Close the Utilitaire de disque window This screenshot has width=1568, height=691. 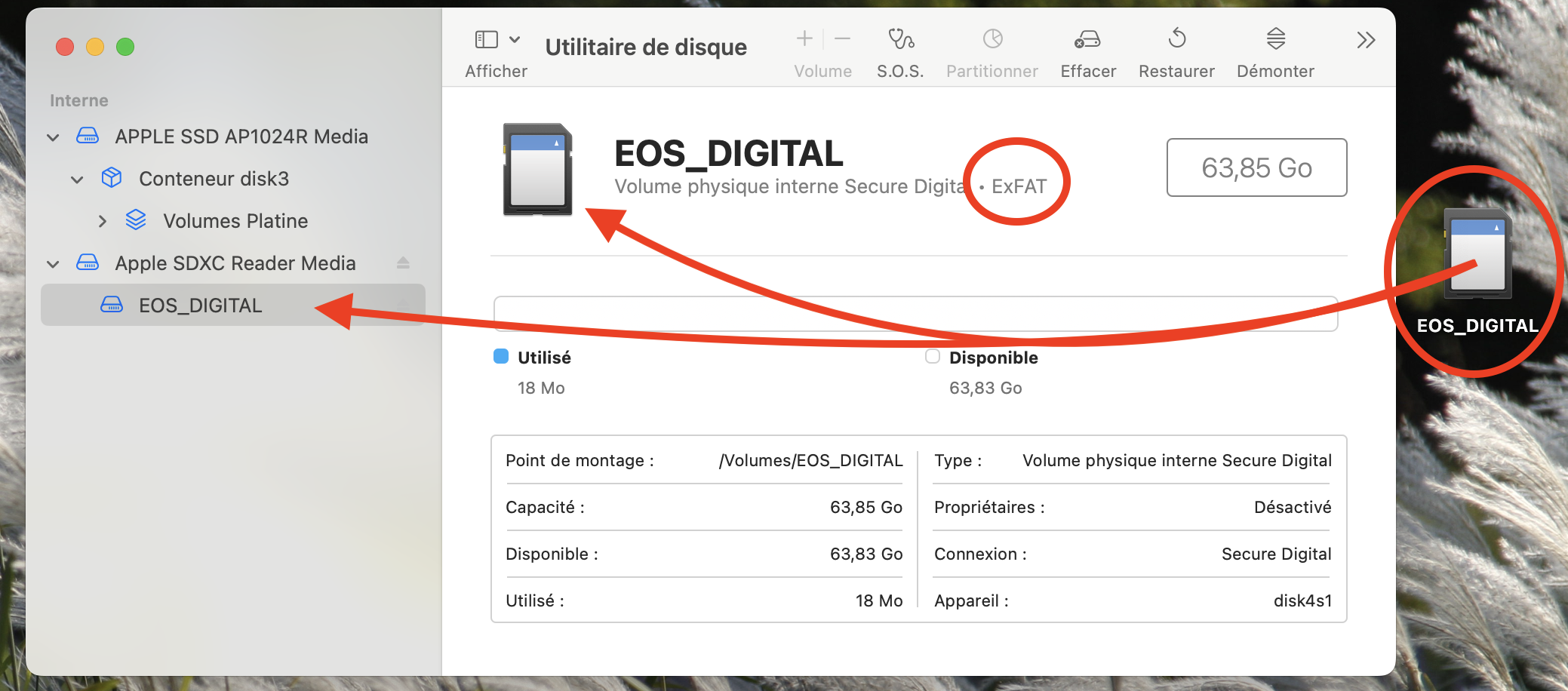tap(65, 47)
